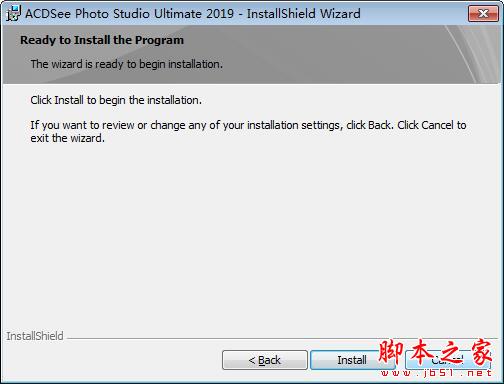Cancel the installation wizard
Screen dimensions: 504x384
coord(448,360)
